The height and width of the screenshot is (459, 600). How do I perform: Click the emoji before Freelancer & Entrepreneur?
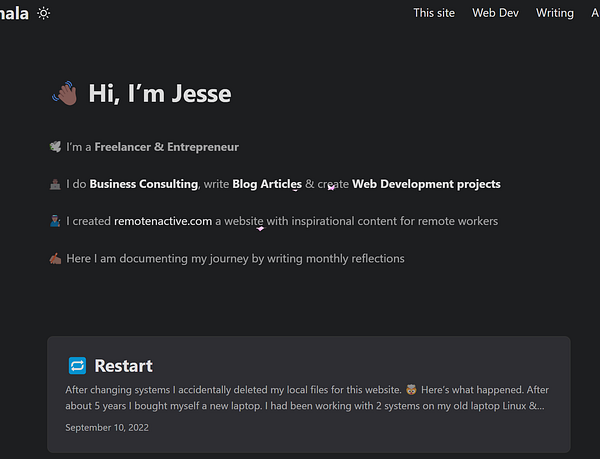[x=55, y=147]
